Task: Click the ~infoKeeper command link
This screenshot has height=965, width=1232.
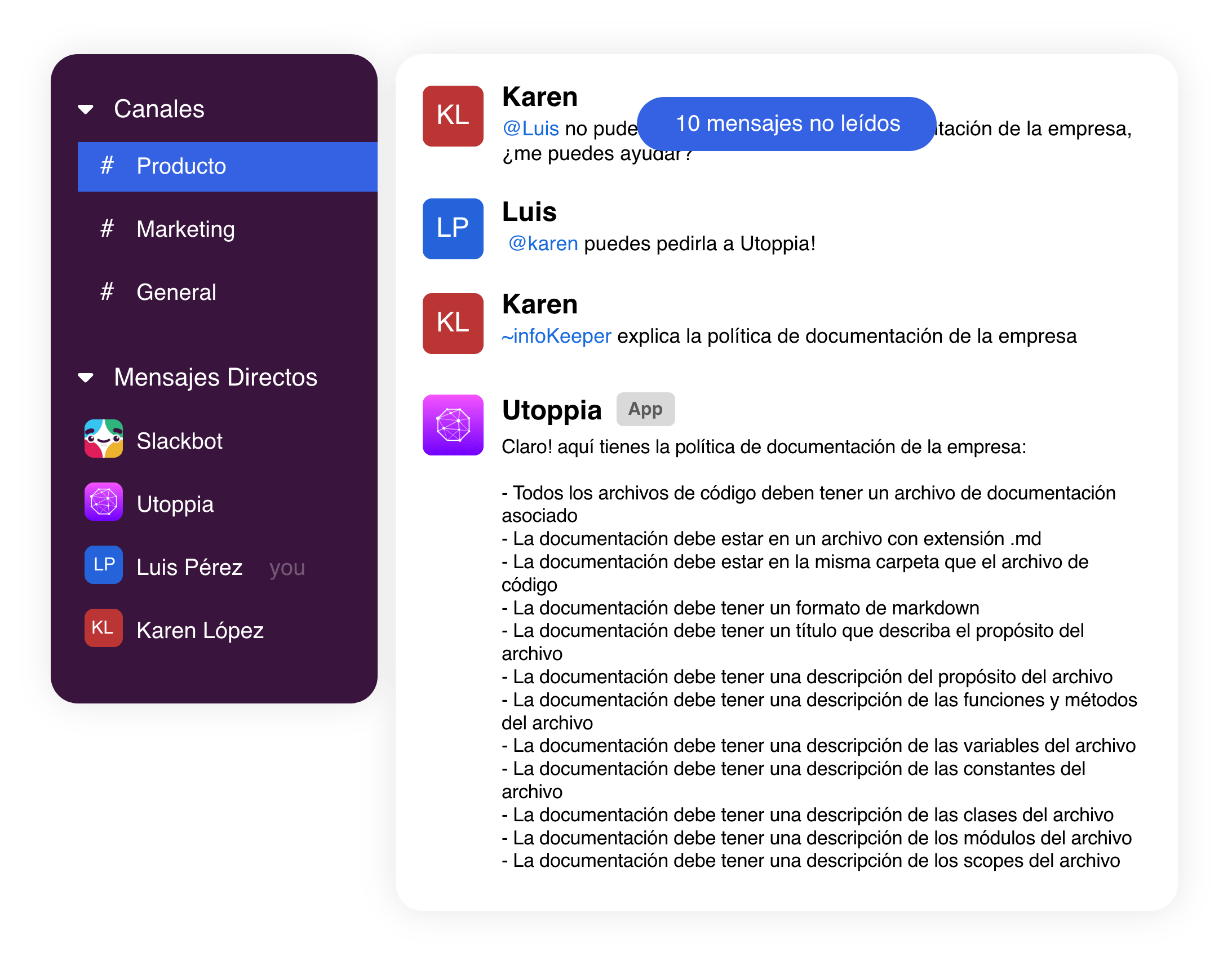Action: (x=556, y=336)
